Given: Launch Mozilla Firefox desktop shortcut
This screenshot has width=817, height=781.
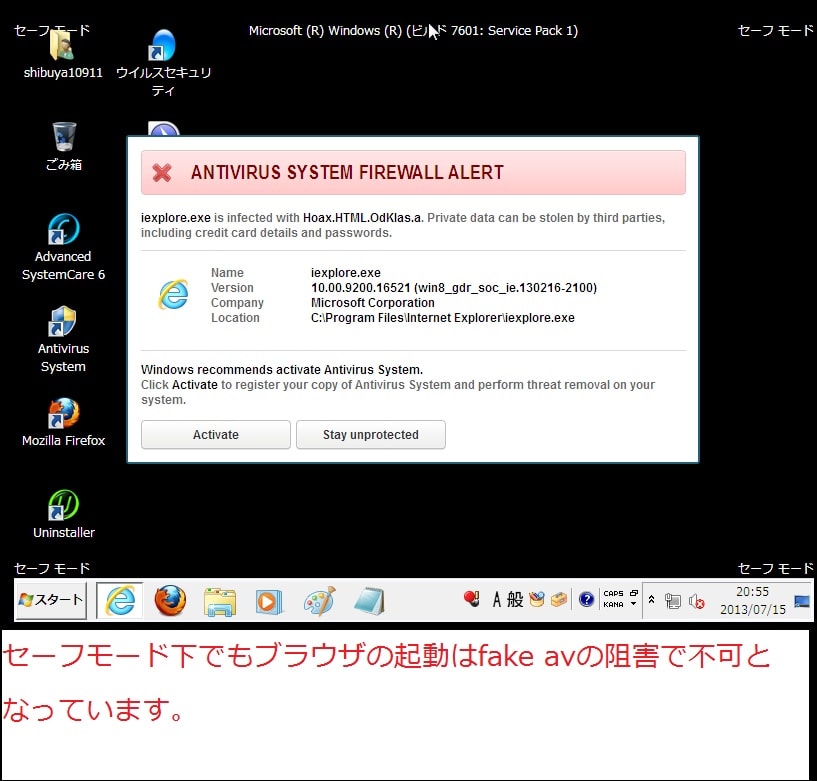Looking at the screenshot, I should (x=63, y=422).
